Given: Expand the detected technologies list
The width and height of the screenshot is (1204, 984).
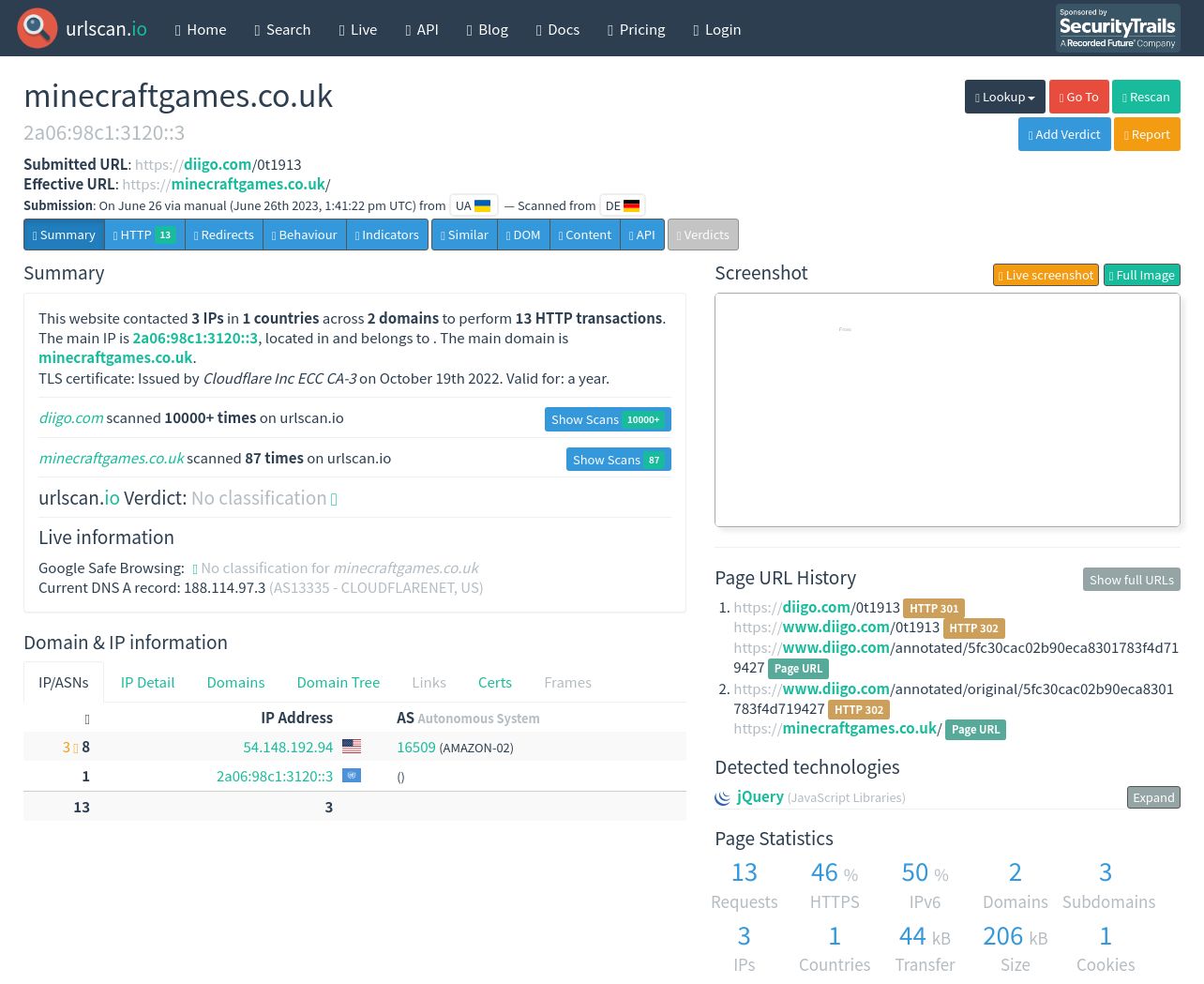Looking at the screenshot, I should point(1153,797).
